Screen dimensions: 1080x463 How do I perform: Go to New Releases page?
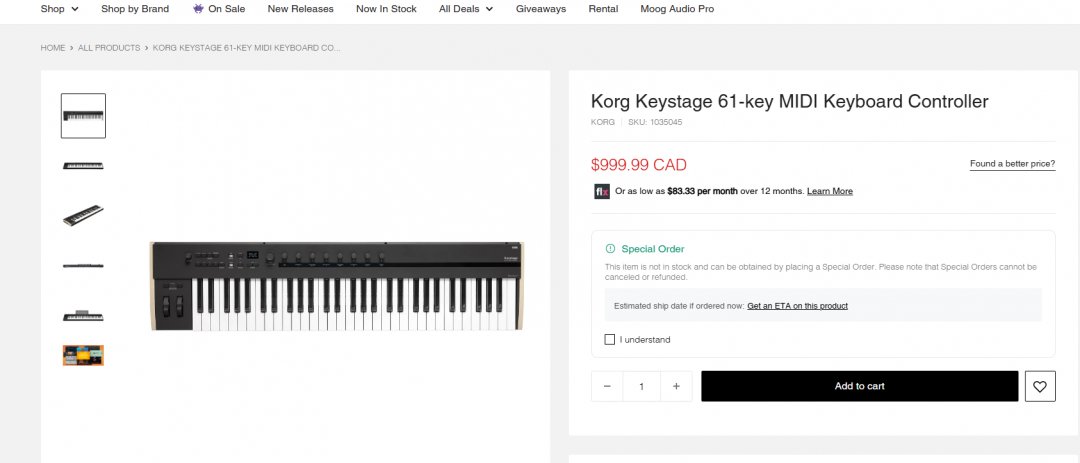click(300, 9)
